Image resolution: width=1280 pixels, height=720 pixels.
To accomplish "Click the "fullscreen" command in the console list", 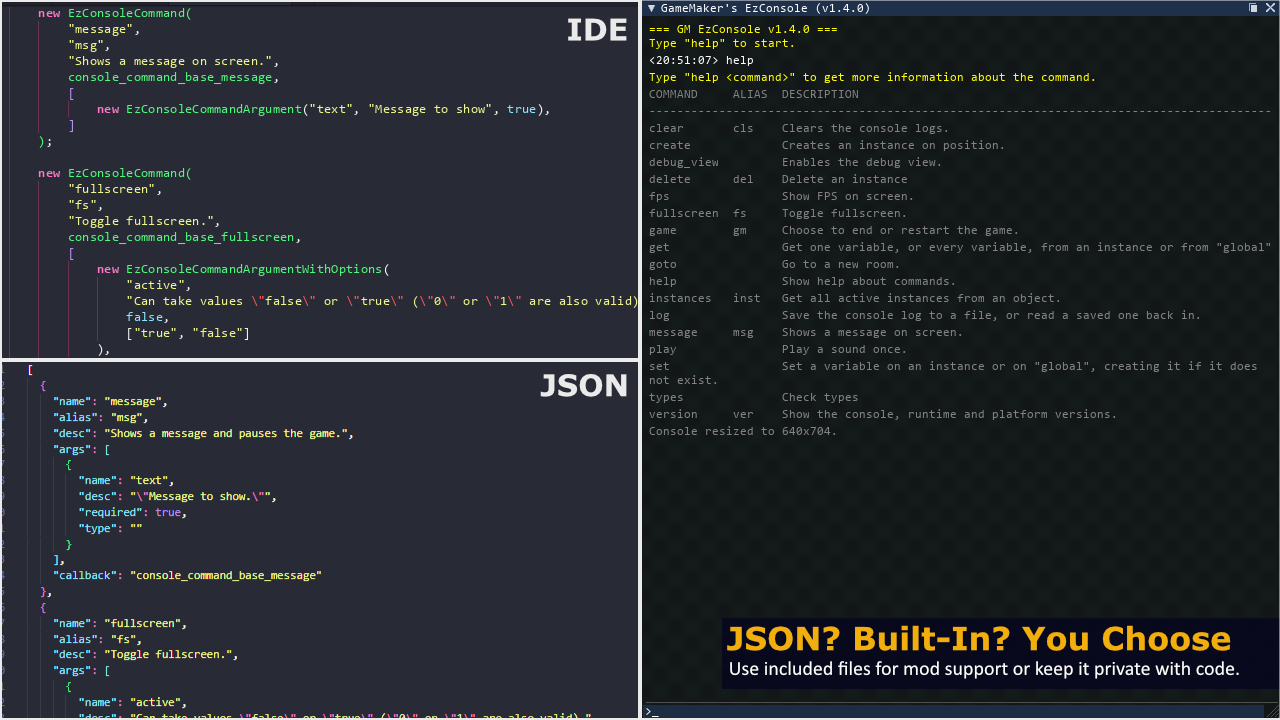I will (683, 213).
